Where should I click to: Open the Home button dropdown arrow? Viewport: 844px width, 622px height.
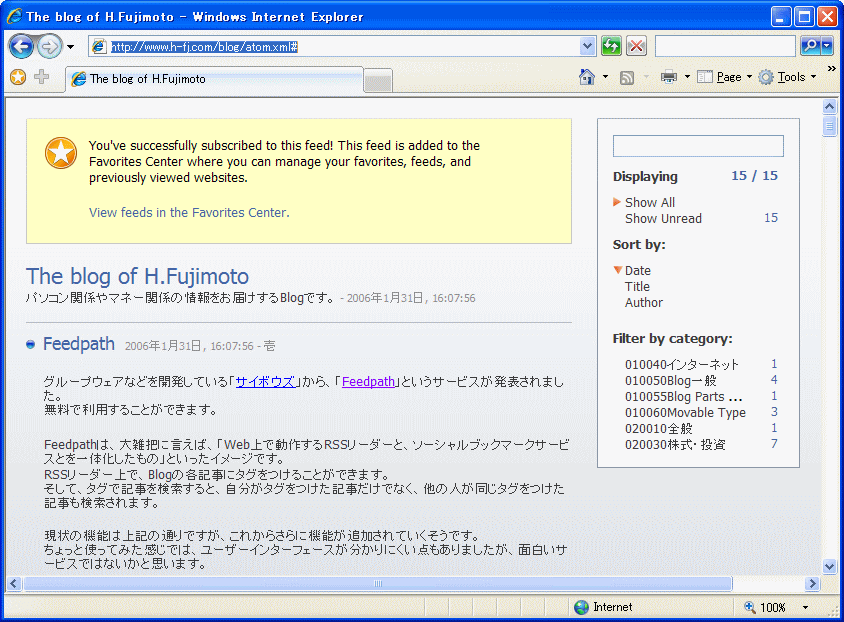tap(606, 77)
